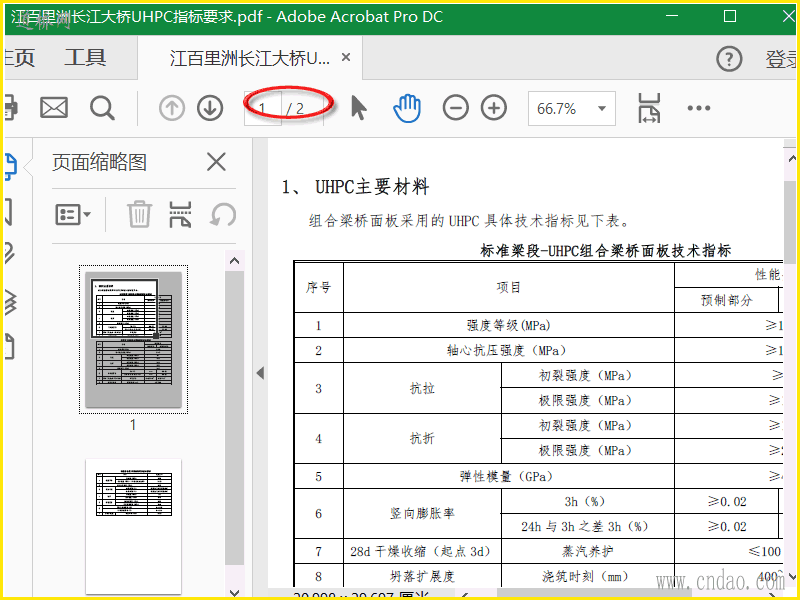Open help question mark icon
800x600 pixels.
729,59
